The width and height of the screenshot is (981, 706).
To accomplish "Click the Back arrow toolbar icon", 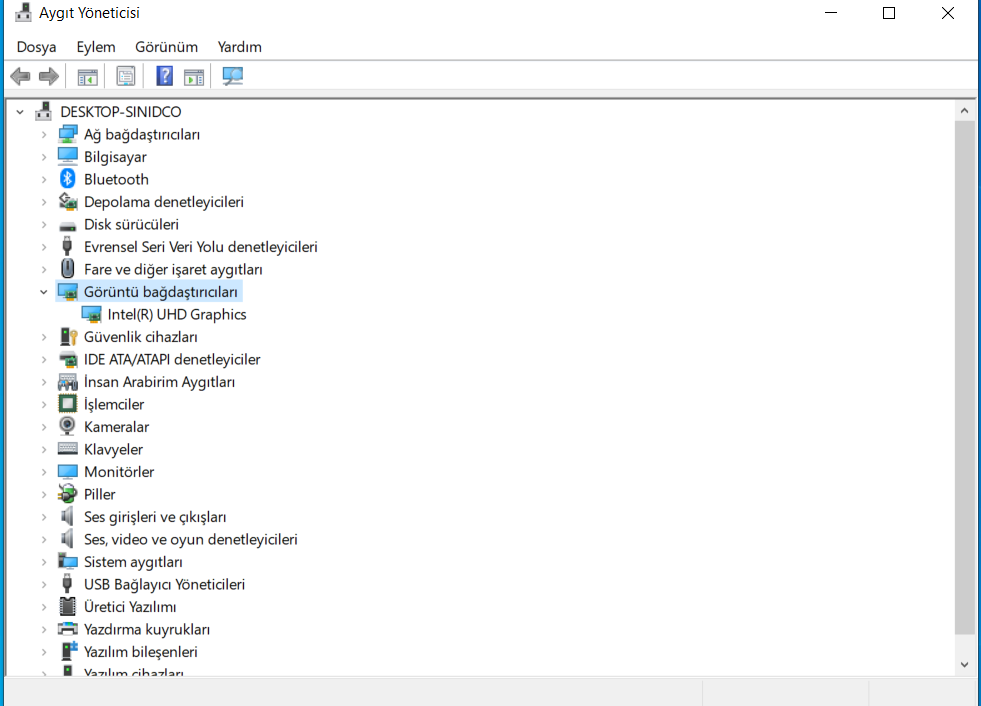I will (x=20, y=76).
